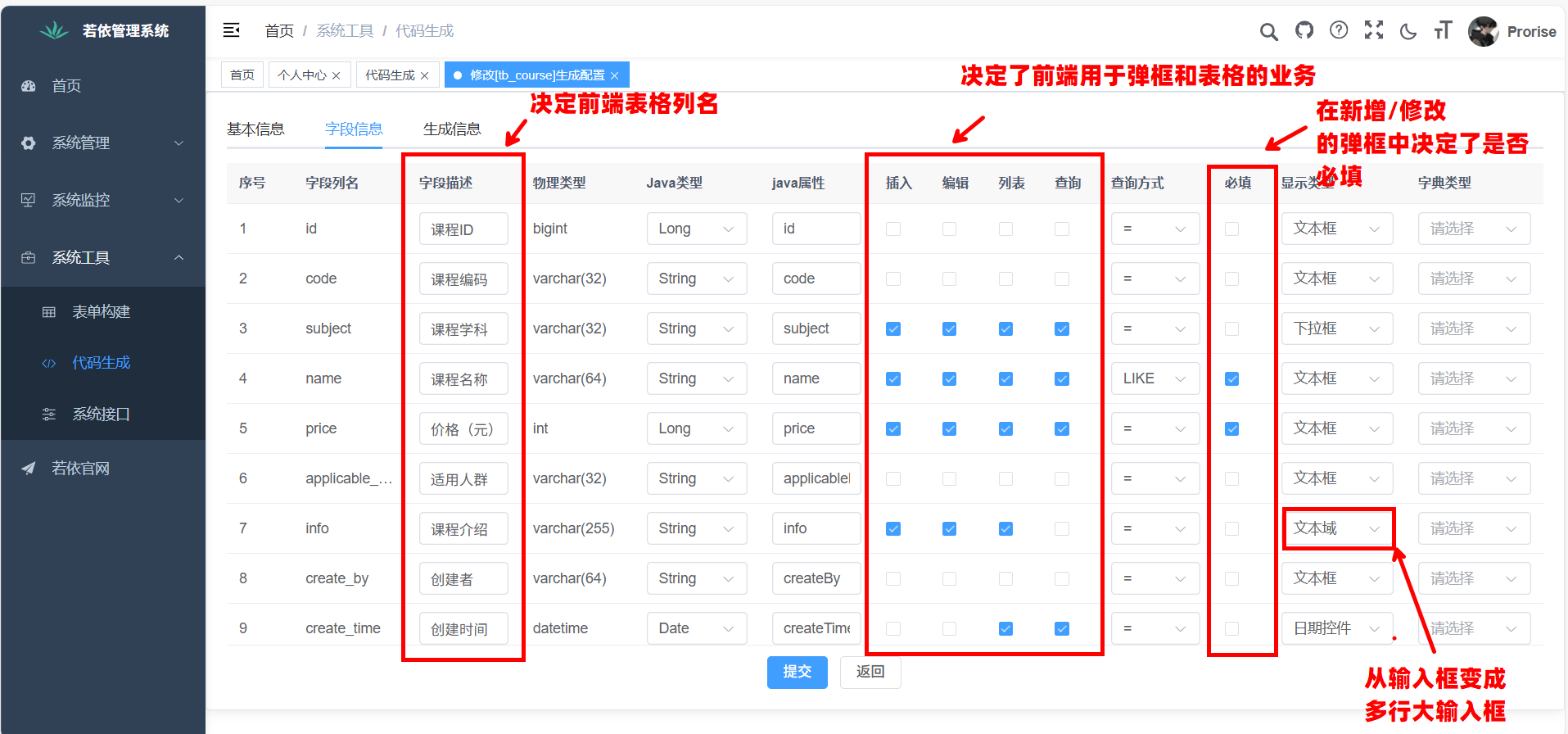Check the 插入 checkbox for the code row
Image resolution: width=1568 pixels, height=734 pixels.
(x=893, y=279)
